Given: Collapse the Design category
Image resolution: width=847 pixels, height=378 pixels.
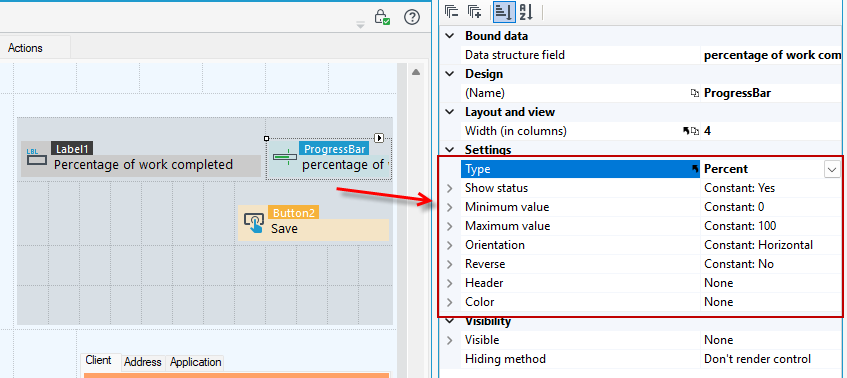Looking at the screenshot, I should [x=449, y=74].
